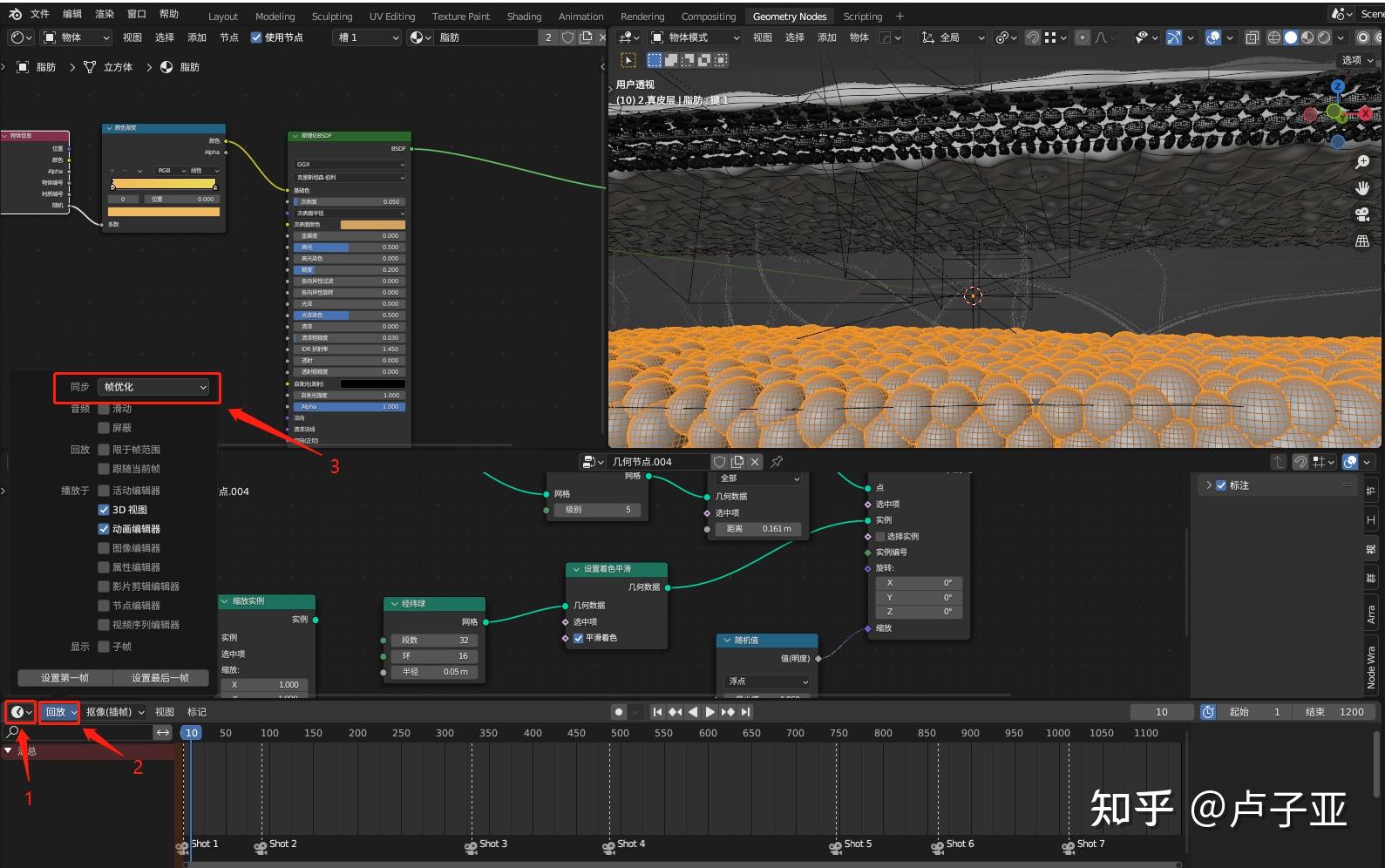Open 全局 transform orientation dropdown
The height and width of the screenshot is (868, 1385).
pyautogui.click(x=952, y=37)
